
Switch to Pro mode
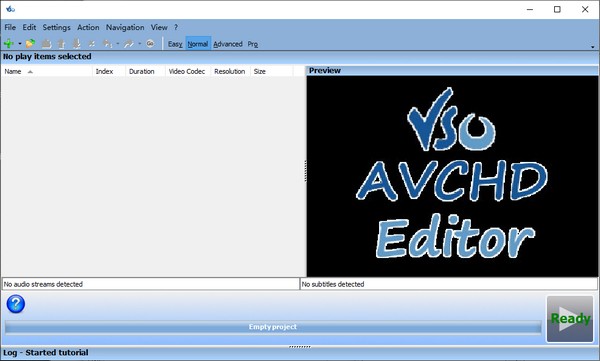(x=253, y=44)
